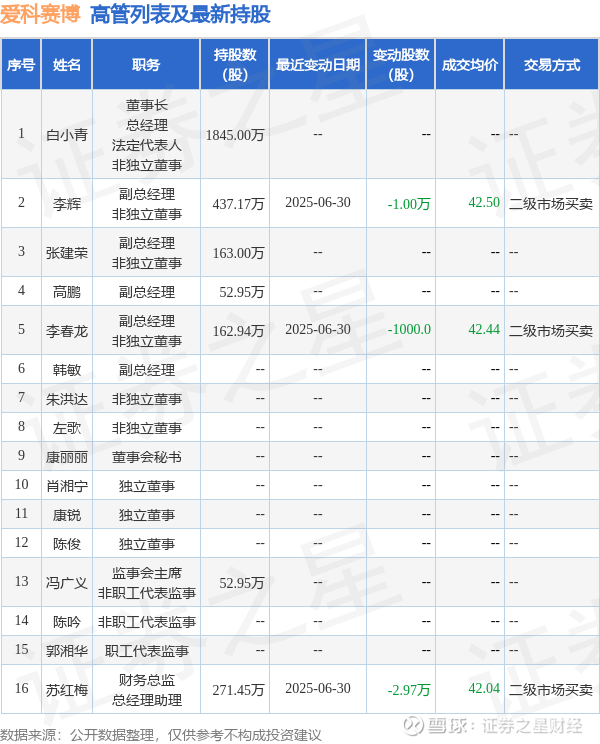Viewport: 600px width, 744px height.
Task: Click 高鹏's shareholding 52.95万
Action: click(x=241, y=292)
